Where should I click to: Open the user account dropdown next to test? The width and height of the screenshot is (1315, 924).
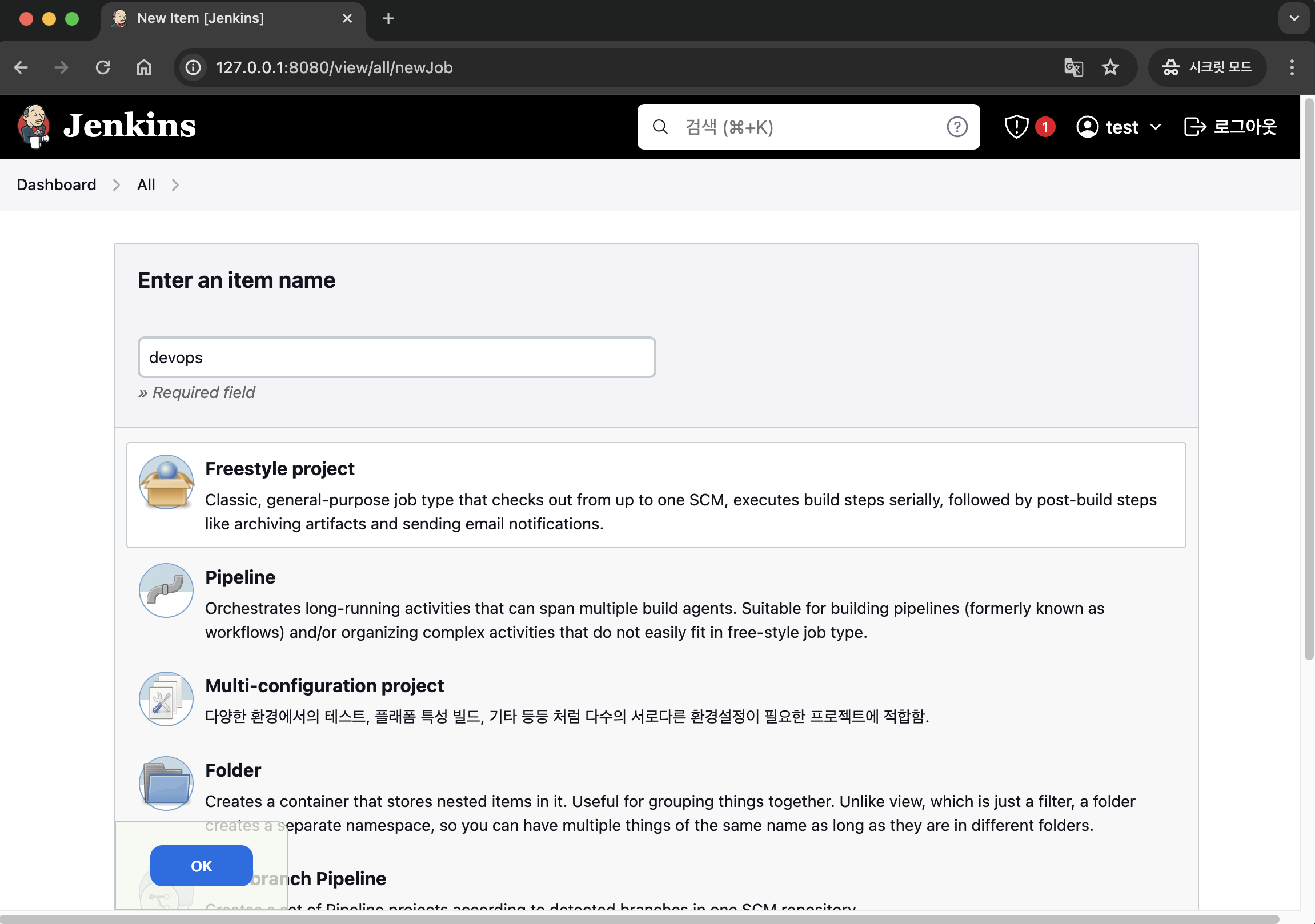pyautogui.click(x=1156, y=127)
